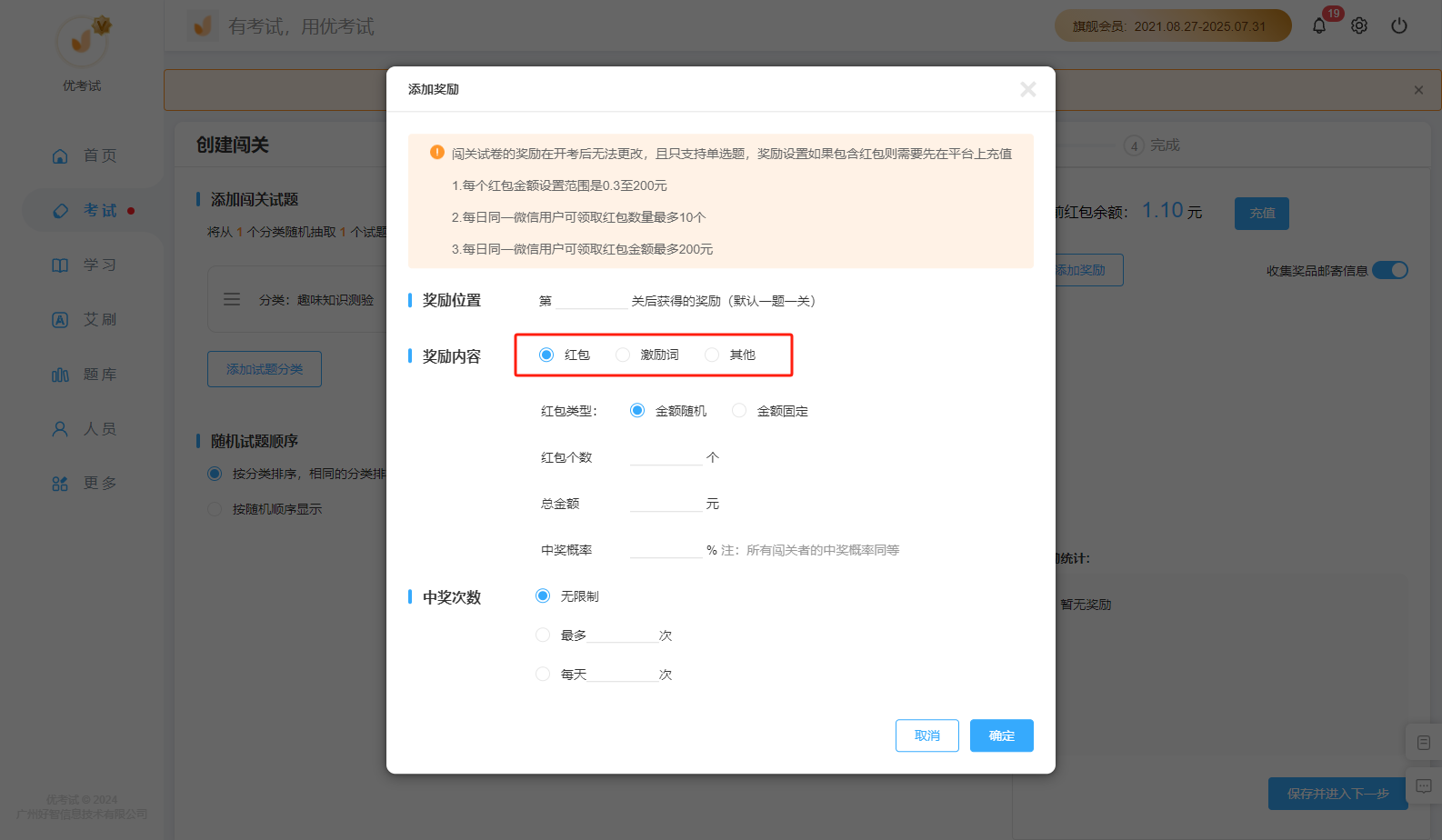Open 题库 in the sidebar
This screenshot has height=840, width=1442.
click(x=84, y=374)
